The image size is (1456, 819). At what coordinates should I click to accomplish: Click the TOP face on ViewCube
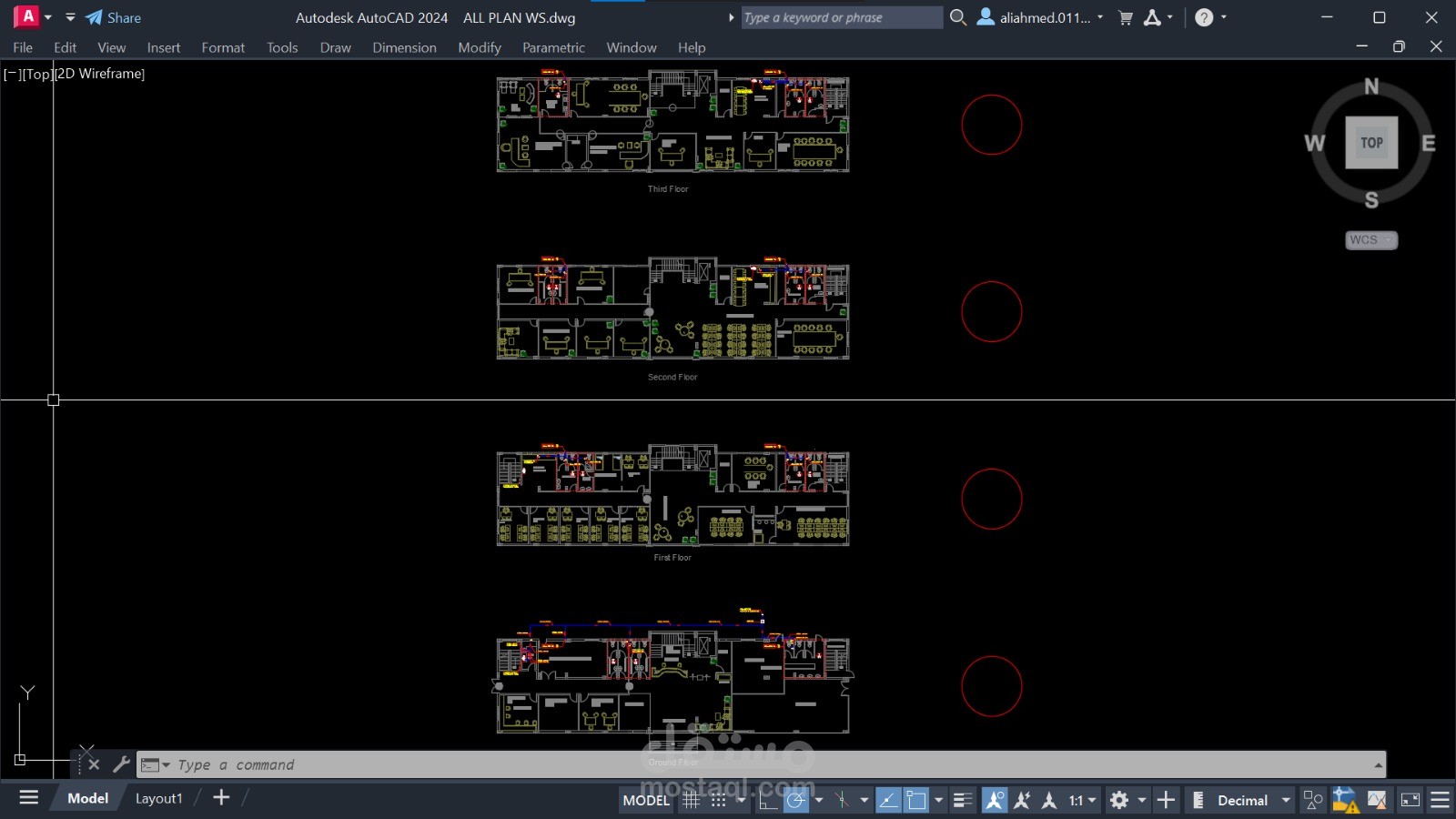click(1371, 143)
